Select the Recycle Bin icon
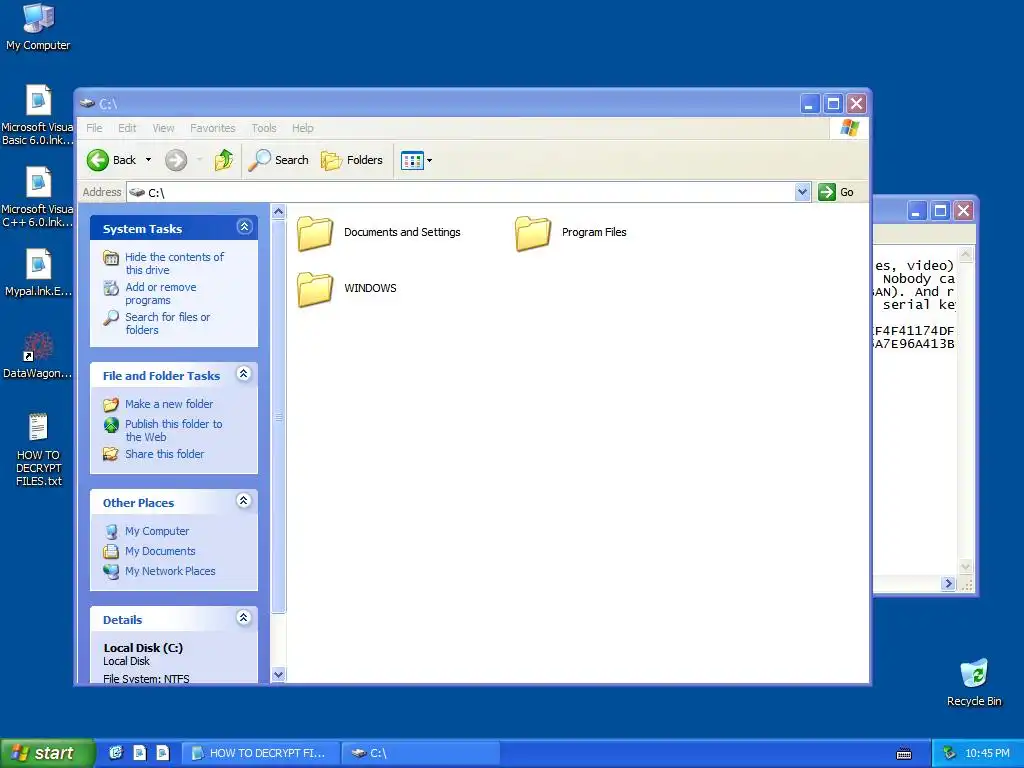Screen dimensions: 1024x768 point(974,683)
